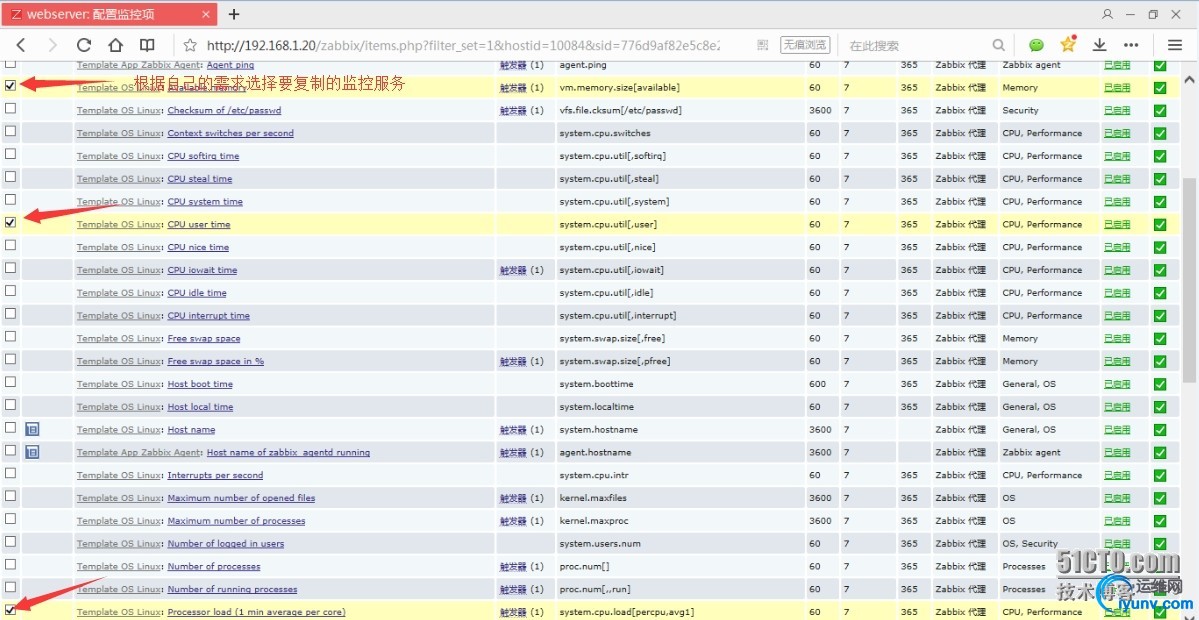Select the system.boottime key cell
The image size is (1199, 620).
(x=680, y=385)
